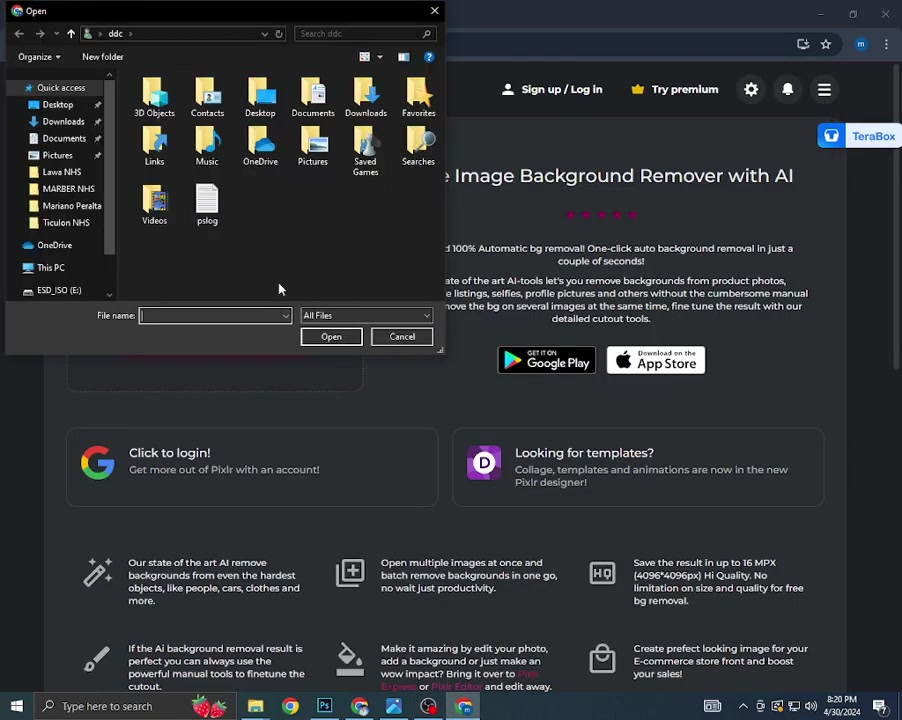902x720 pixels.
Task: Open the App Store download badge
Action: point(656,360)
